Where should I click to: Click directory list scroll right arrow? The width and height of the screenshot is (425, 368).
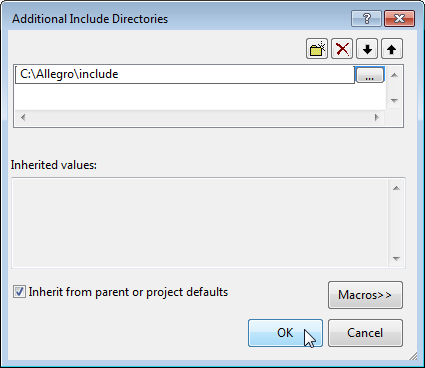377,117
